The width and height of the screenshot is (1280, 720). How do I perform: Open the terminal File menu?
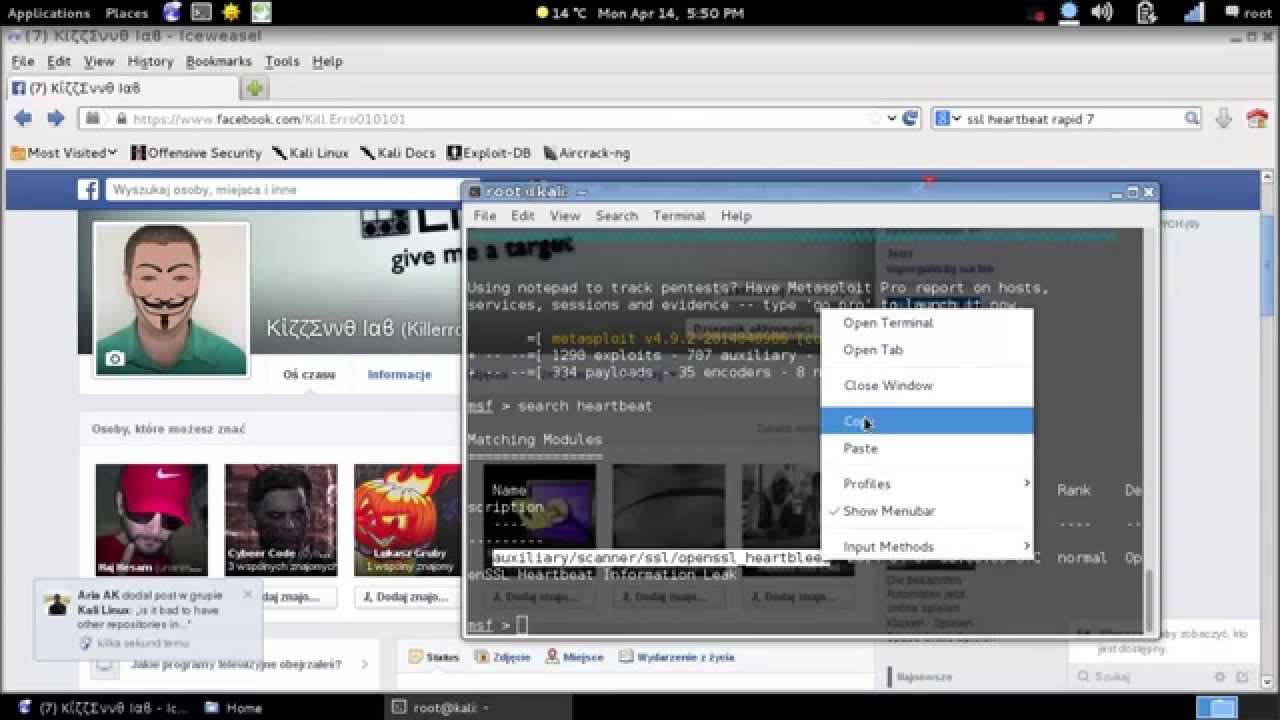click(x=485, y=216)
